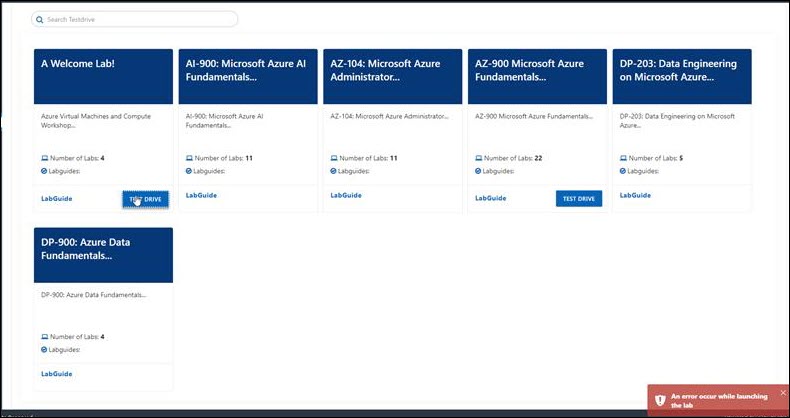Click laptop icon in DP-900 card

click(44, 336)
